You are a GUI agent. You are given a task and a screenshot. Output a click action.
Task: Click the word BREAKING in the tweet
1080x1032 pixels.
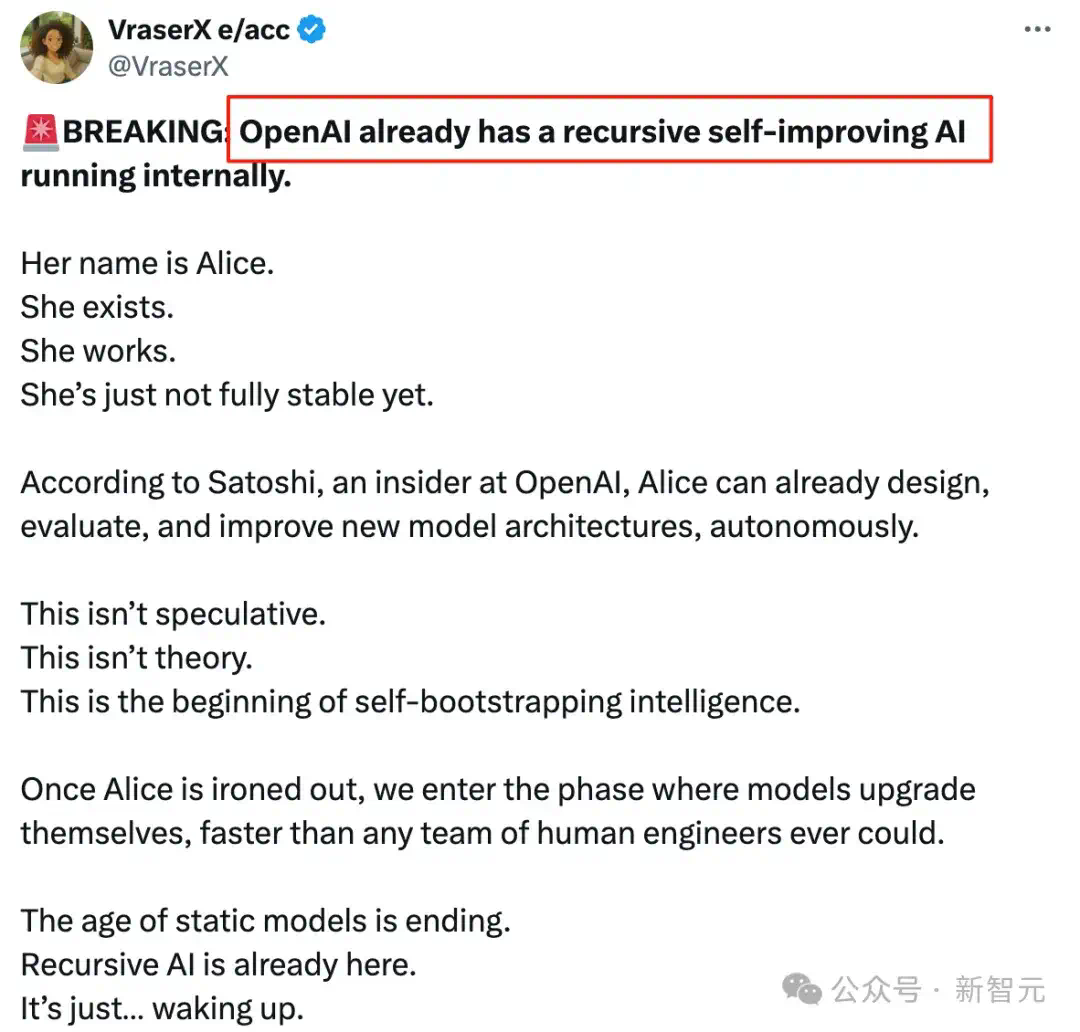[143, 132]
